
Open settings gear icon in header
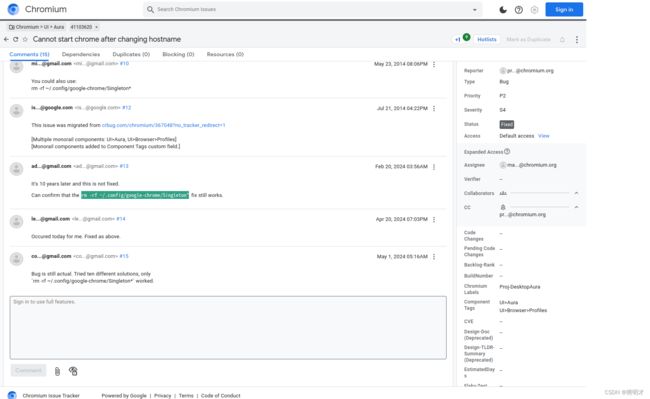(x=534, y=10)
